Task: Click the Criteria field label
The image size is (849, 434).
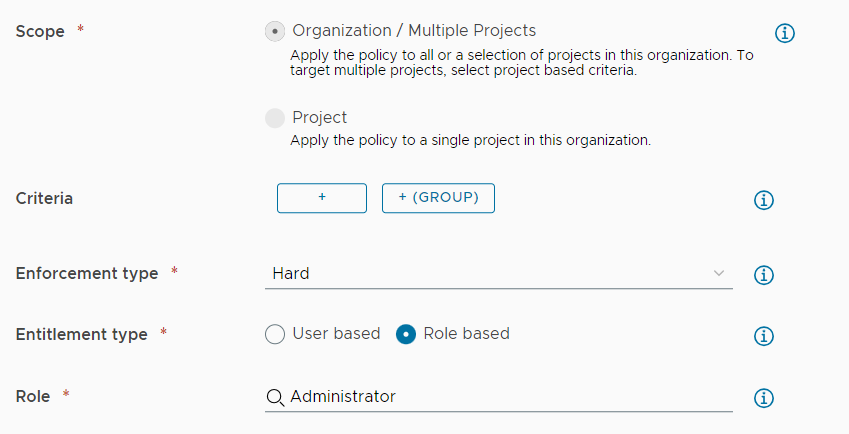Action: tap(44, 199)
